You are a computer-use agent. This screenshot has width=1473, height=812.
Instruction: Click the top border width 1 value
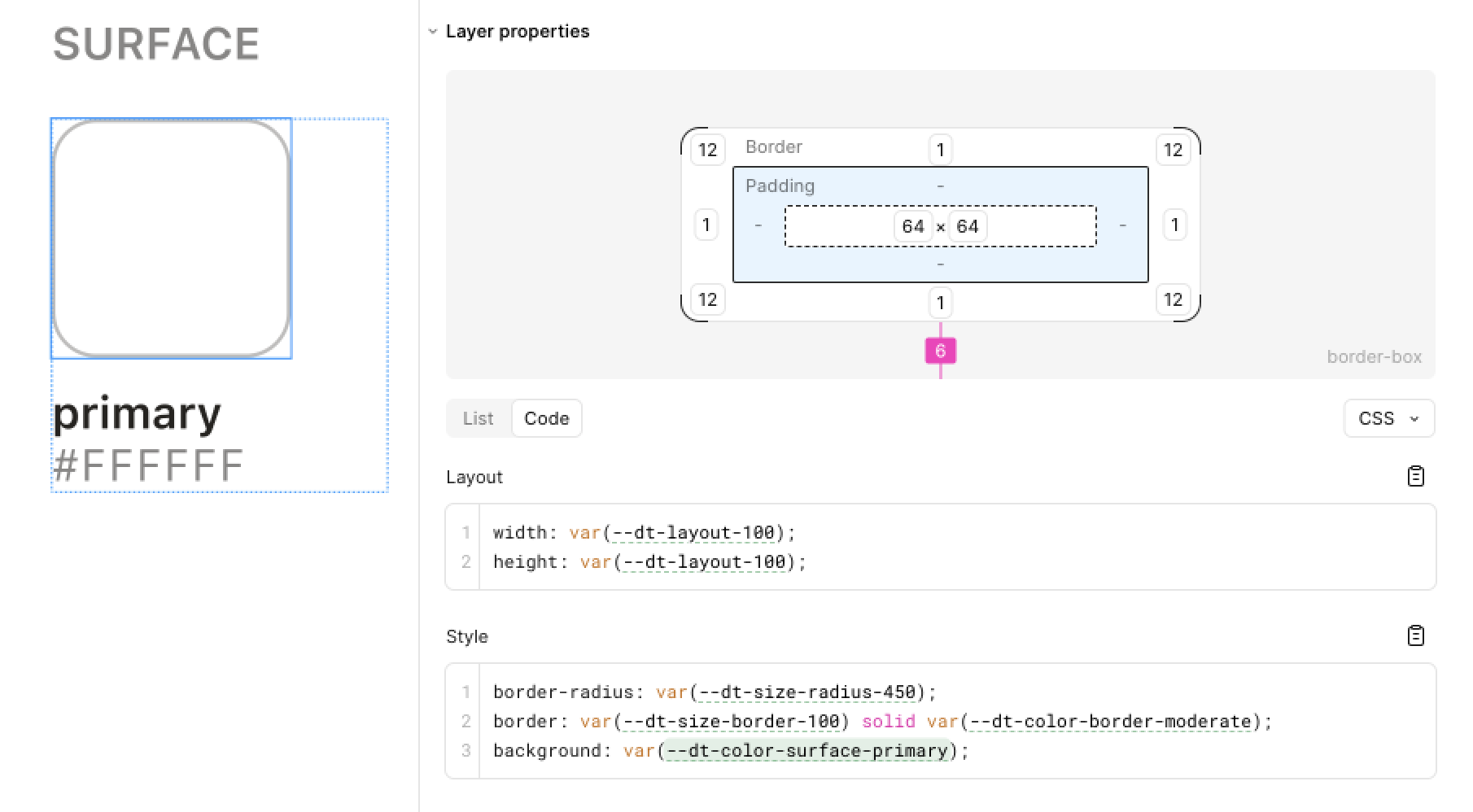(x=940, y=150)
